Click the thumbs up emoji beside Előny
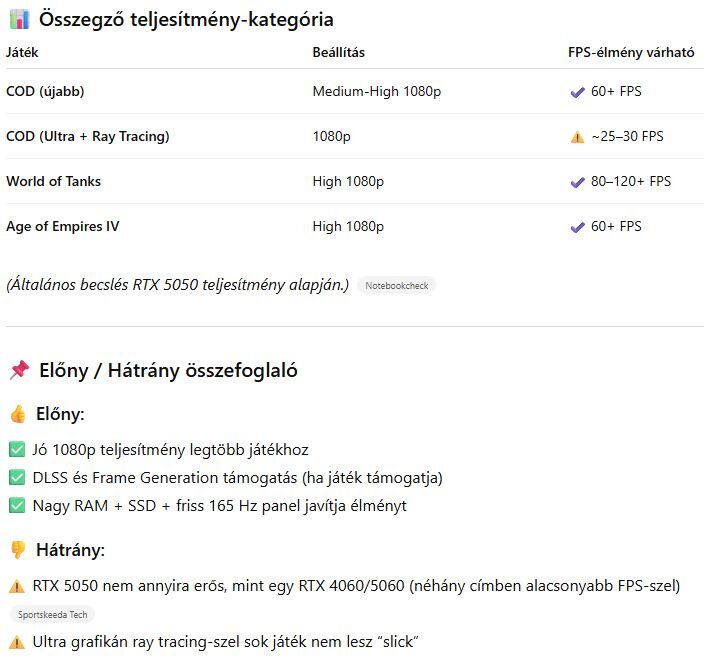 click(17, 414)
